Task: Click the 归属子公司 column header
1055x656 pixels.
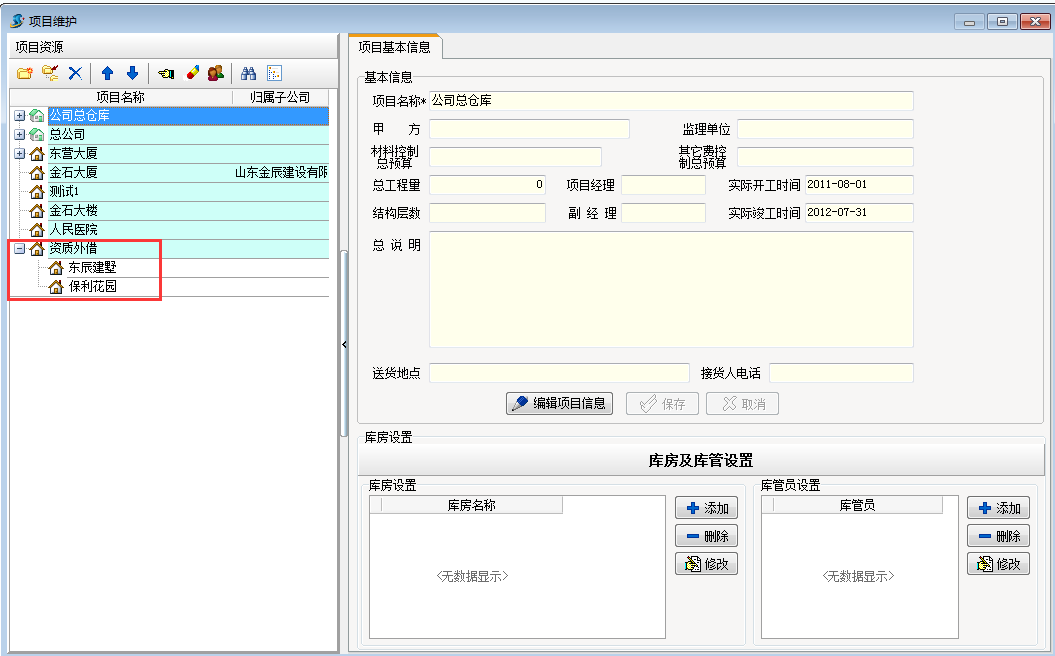Action: (280, 97)
